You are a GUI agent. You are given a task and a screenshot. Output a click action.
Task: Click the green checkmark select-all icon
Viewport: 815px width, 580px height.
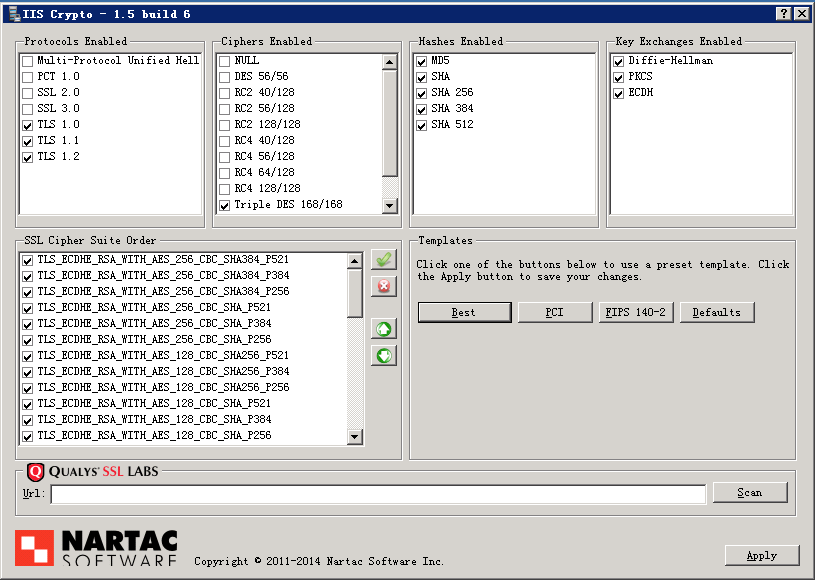pos(383,260)
